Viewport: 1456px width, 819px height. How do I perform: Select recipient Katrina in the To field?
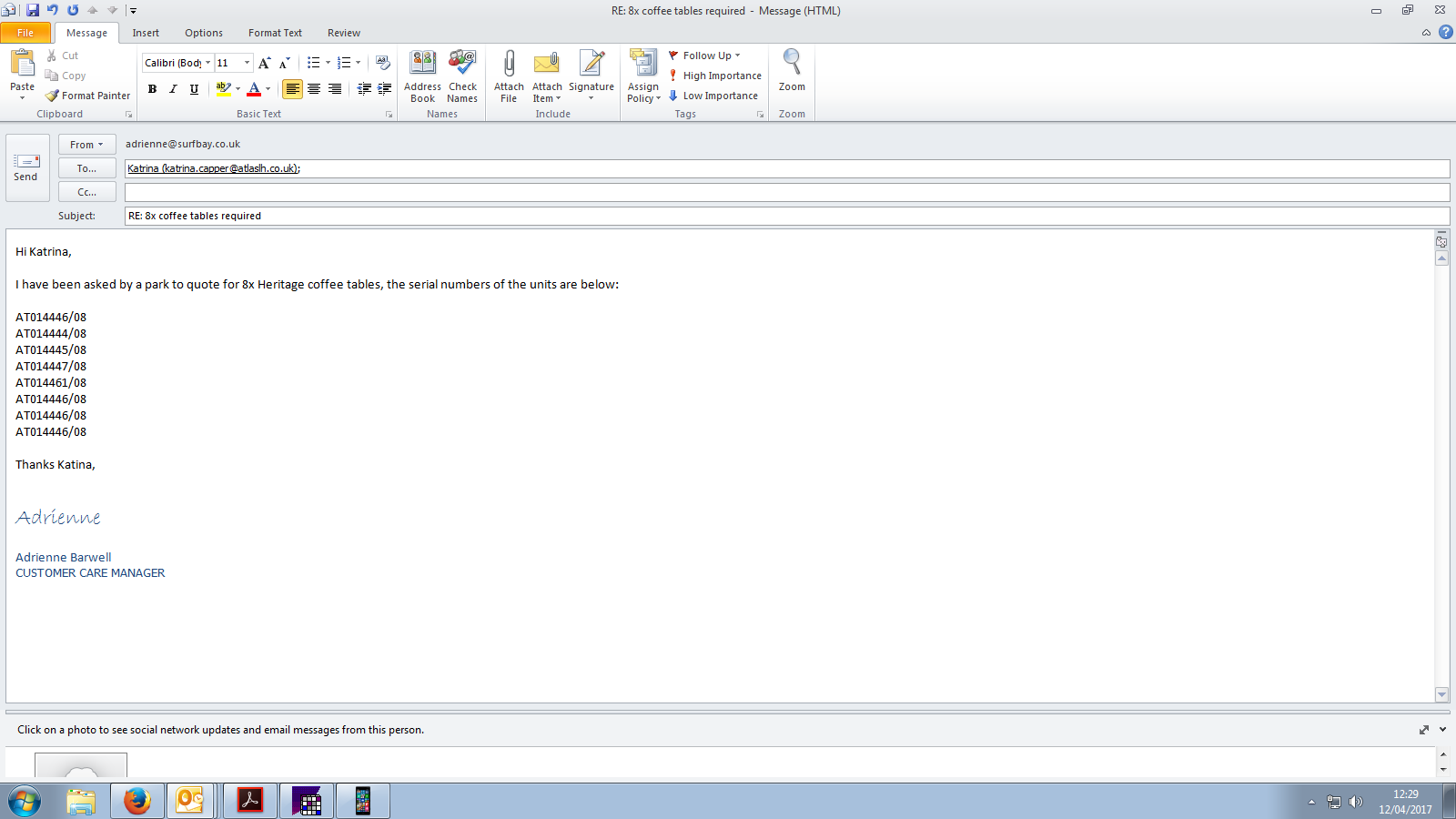[213, 168]
